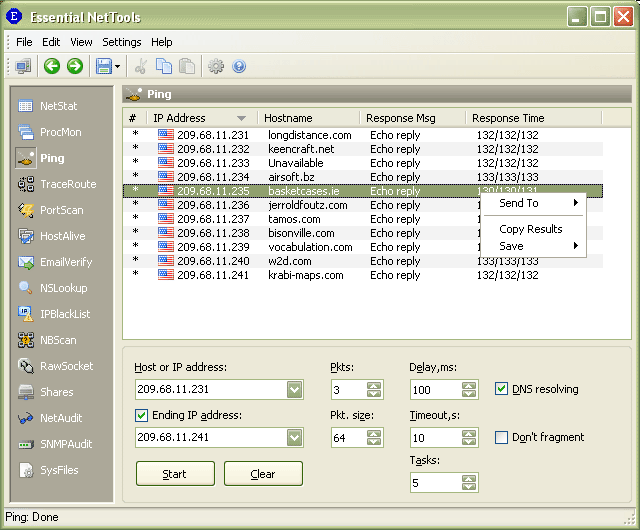Adjust the Tasks spinner arrows

click(x=469, y=483)
